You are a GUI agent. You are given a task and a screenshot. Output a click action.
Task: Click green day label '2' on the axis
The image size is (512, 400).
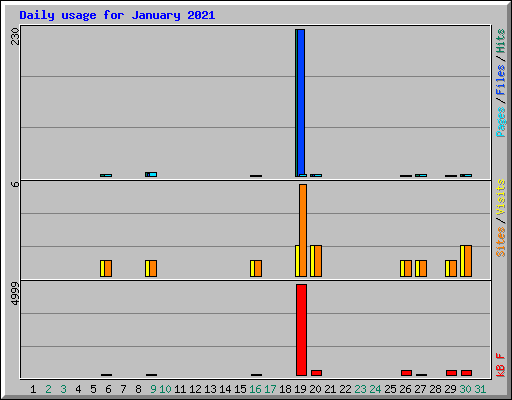click(x=48, y=389)
